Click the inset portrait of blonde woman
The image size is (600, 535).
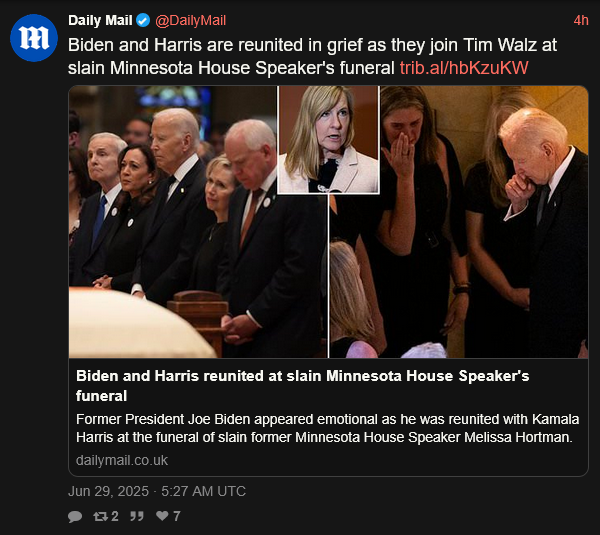328,140
